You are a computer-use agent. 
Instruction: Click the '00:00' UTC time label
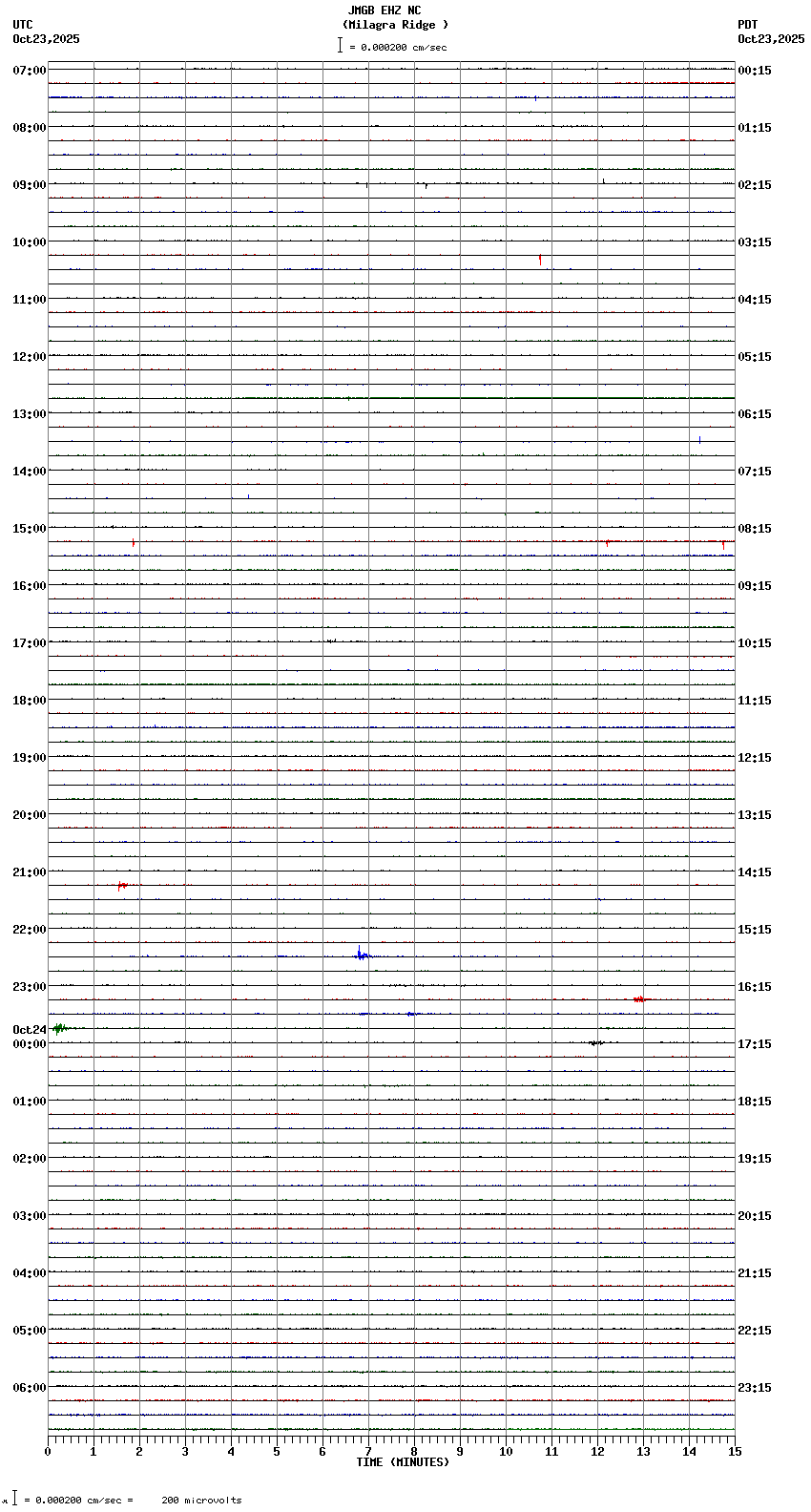coord(30,1044)
